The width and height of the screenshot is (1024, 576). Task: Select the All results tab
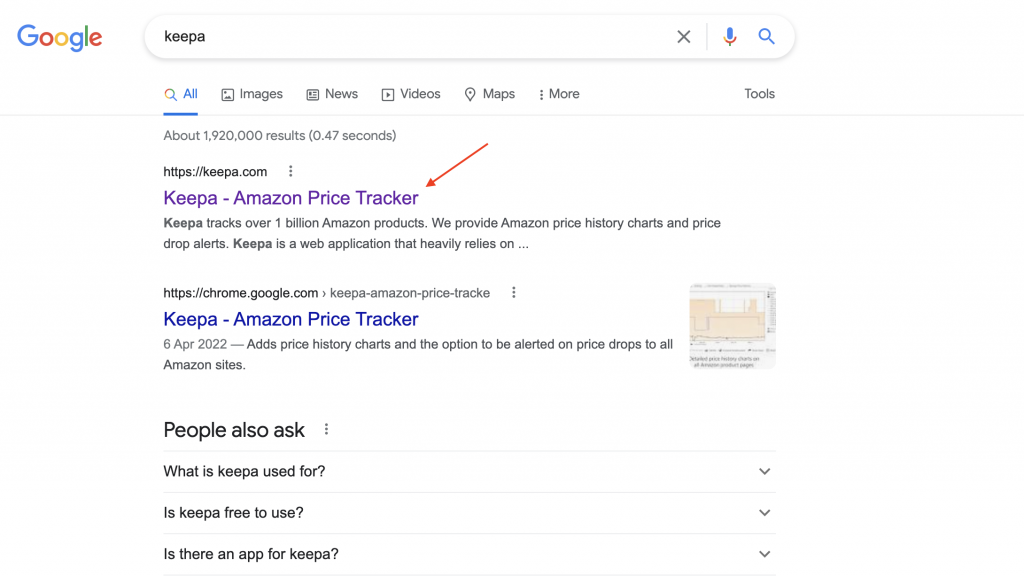click(181, 94)
